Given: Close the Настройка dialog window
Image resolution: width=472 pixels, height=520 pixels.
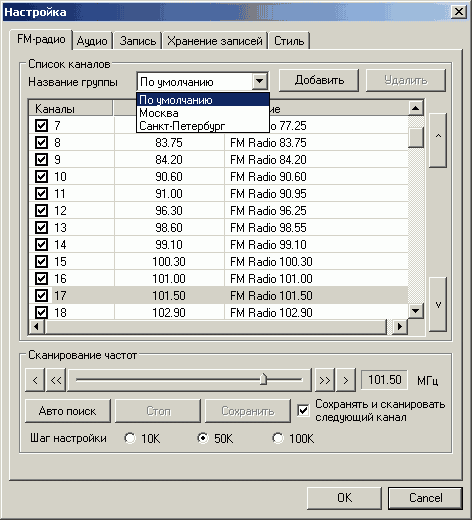Looking at the screenshot, I should coord(459,12).
